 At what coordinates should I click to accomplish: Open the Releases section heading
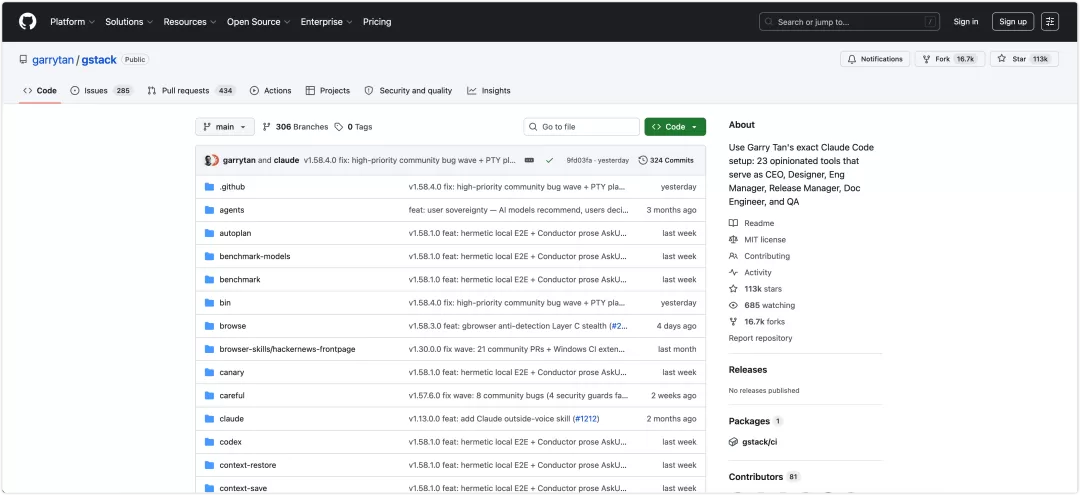pos(747,370)
